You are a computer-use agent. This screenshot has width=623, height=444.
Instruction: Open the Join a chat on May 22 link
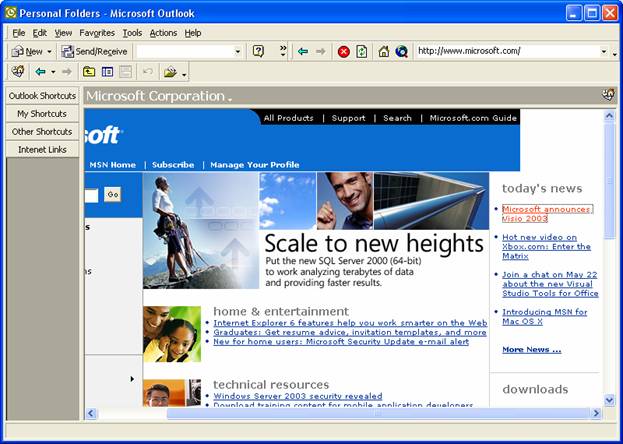pyautogui.click(x=550, y=284)
